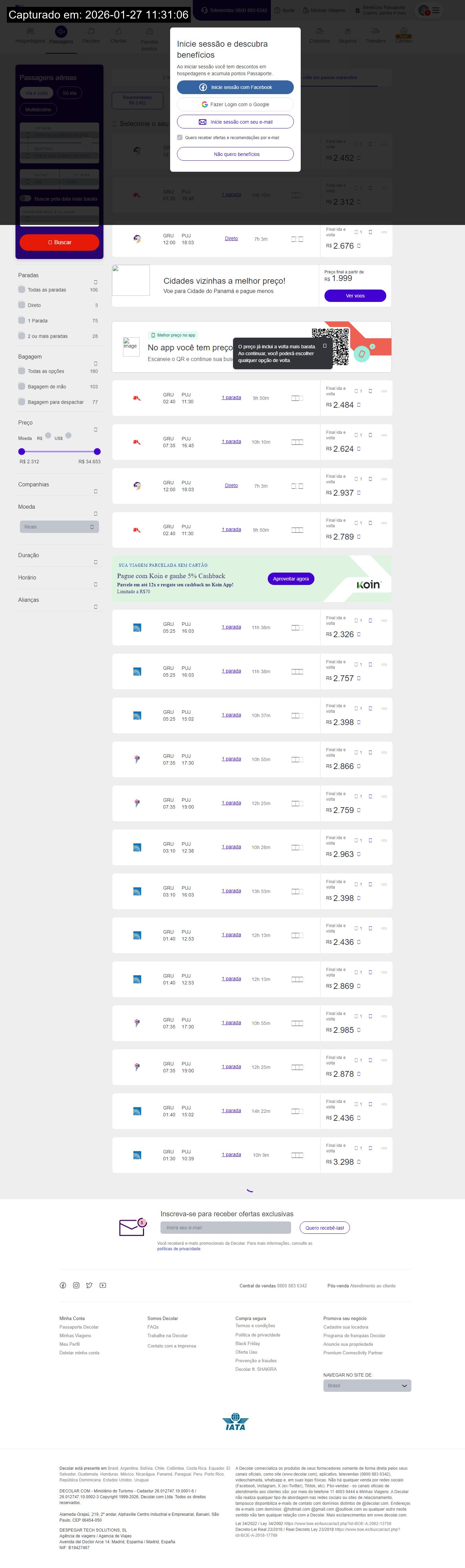Open the YouTube icon link
This screenshot has height=1568, width=465.
(103, 1285)
